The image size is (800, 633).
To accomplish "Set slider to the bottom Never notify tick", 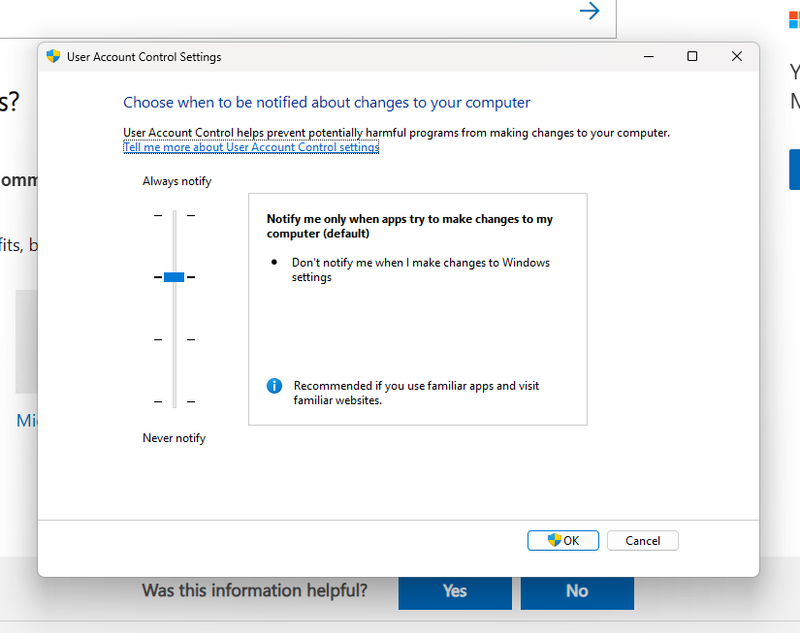I will [174, 401].
